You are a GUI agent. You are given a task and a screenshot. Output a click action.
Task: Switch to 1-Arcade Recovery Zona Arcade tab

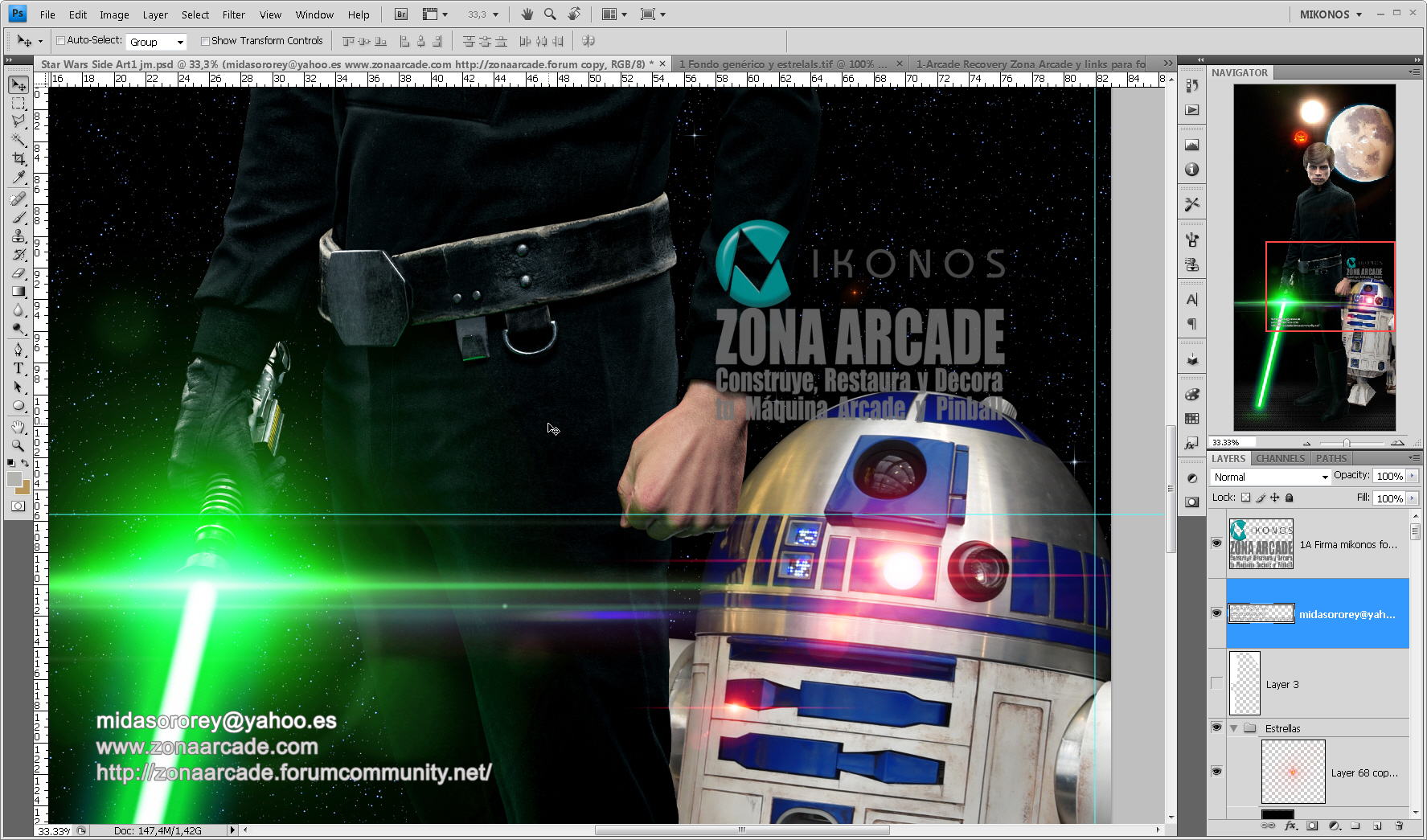1031,64
